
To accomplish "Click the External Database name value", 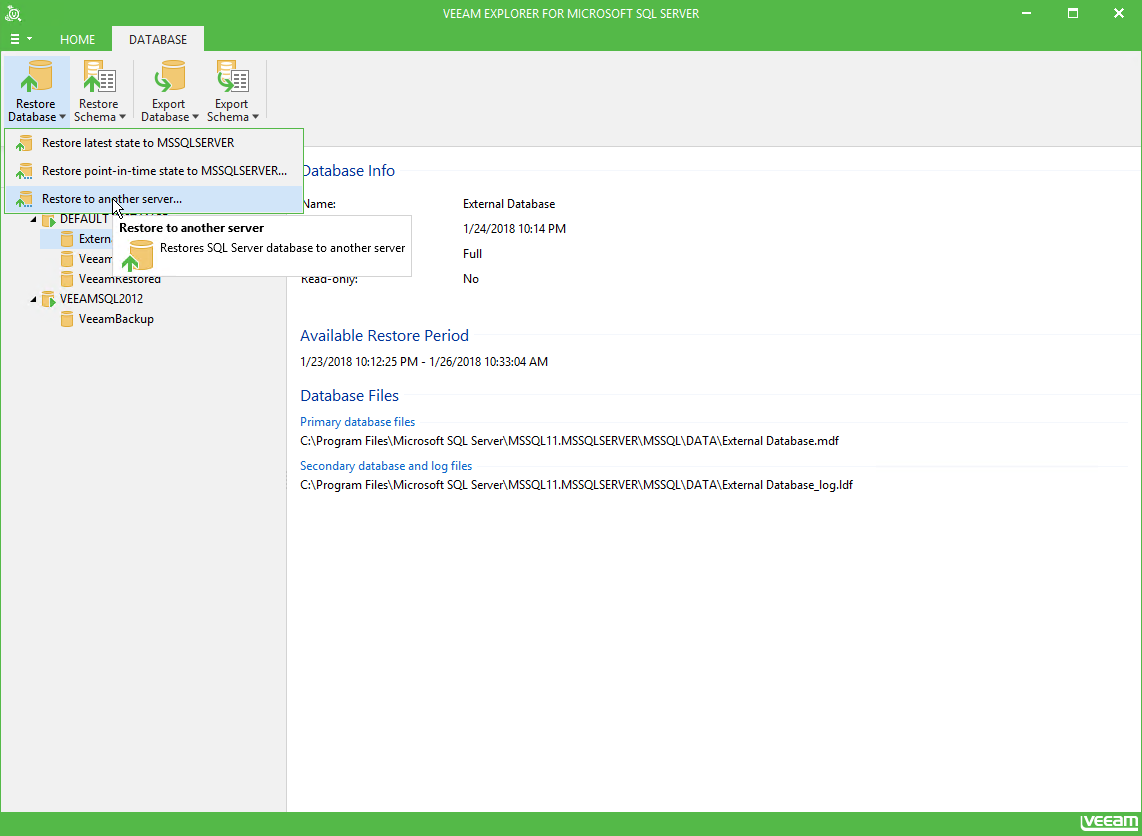I will click(509, 204).
